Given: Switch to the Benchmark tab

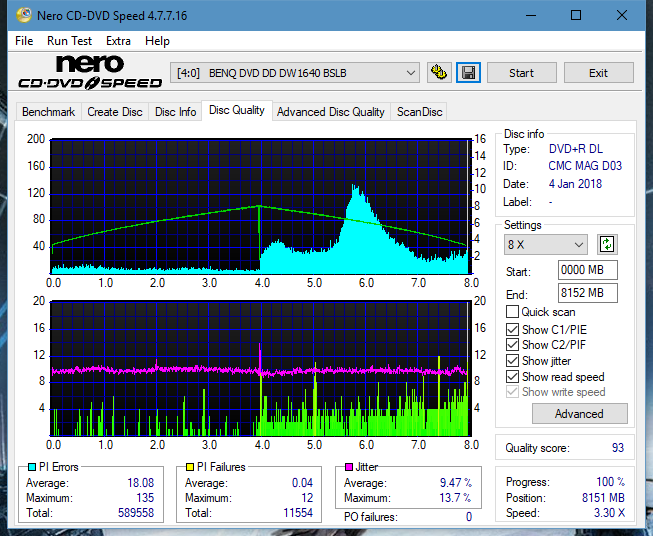Looking at the screenshot, I should (48, 112).
